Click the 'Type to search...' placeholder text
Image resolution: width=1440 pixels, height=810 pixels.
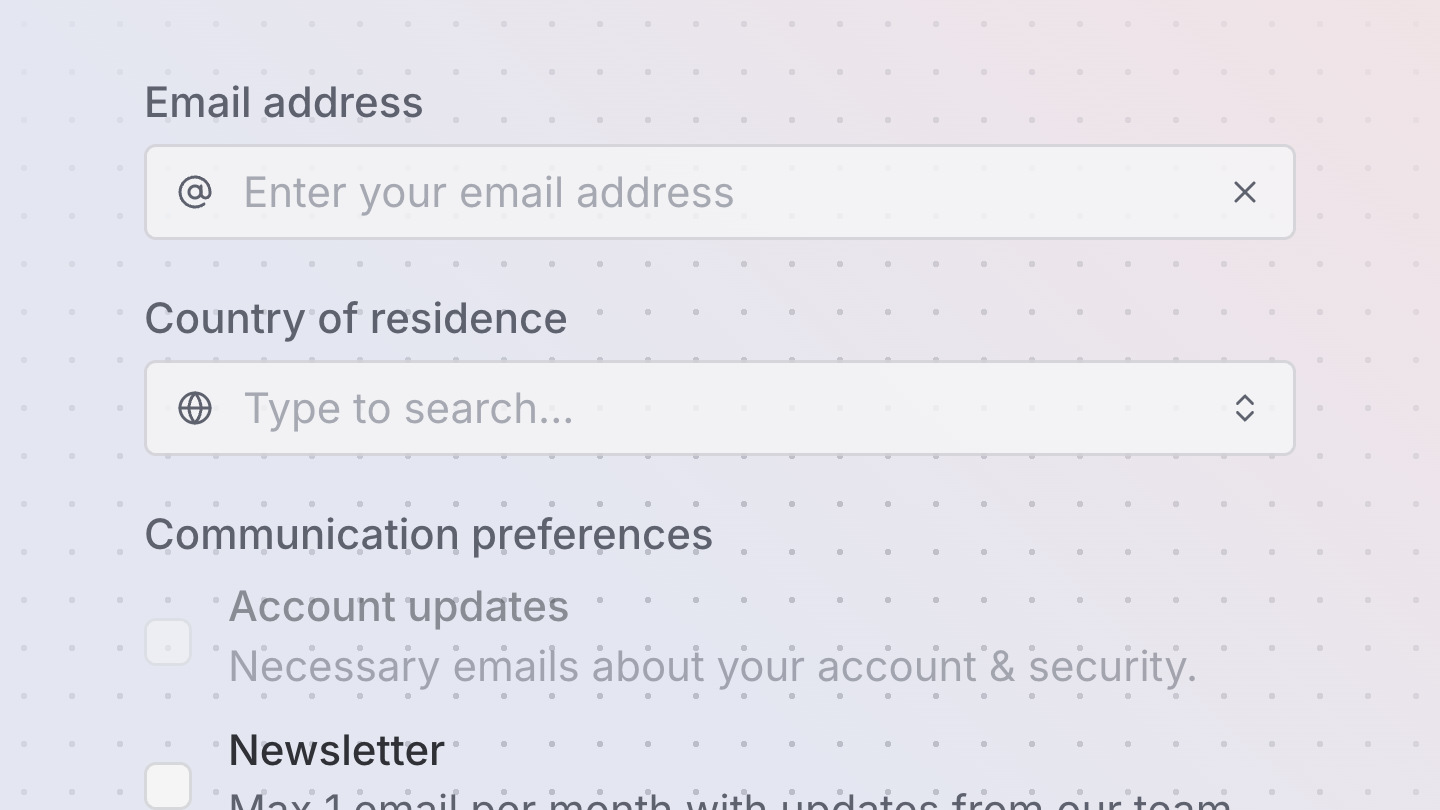(408, 409)
